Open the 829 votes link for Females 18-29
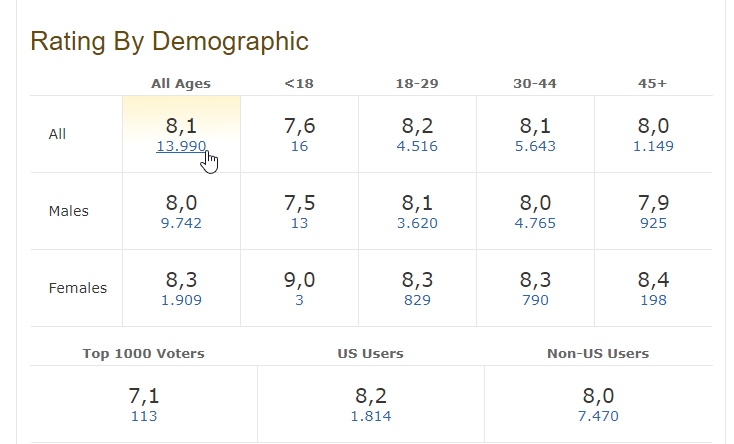 pos(417,300)
